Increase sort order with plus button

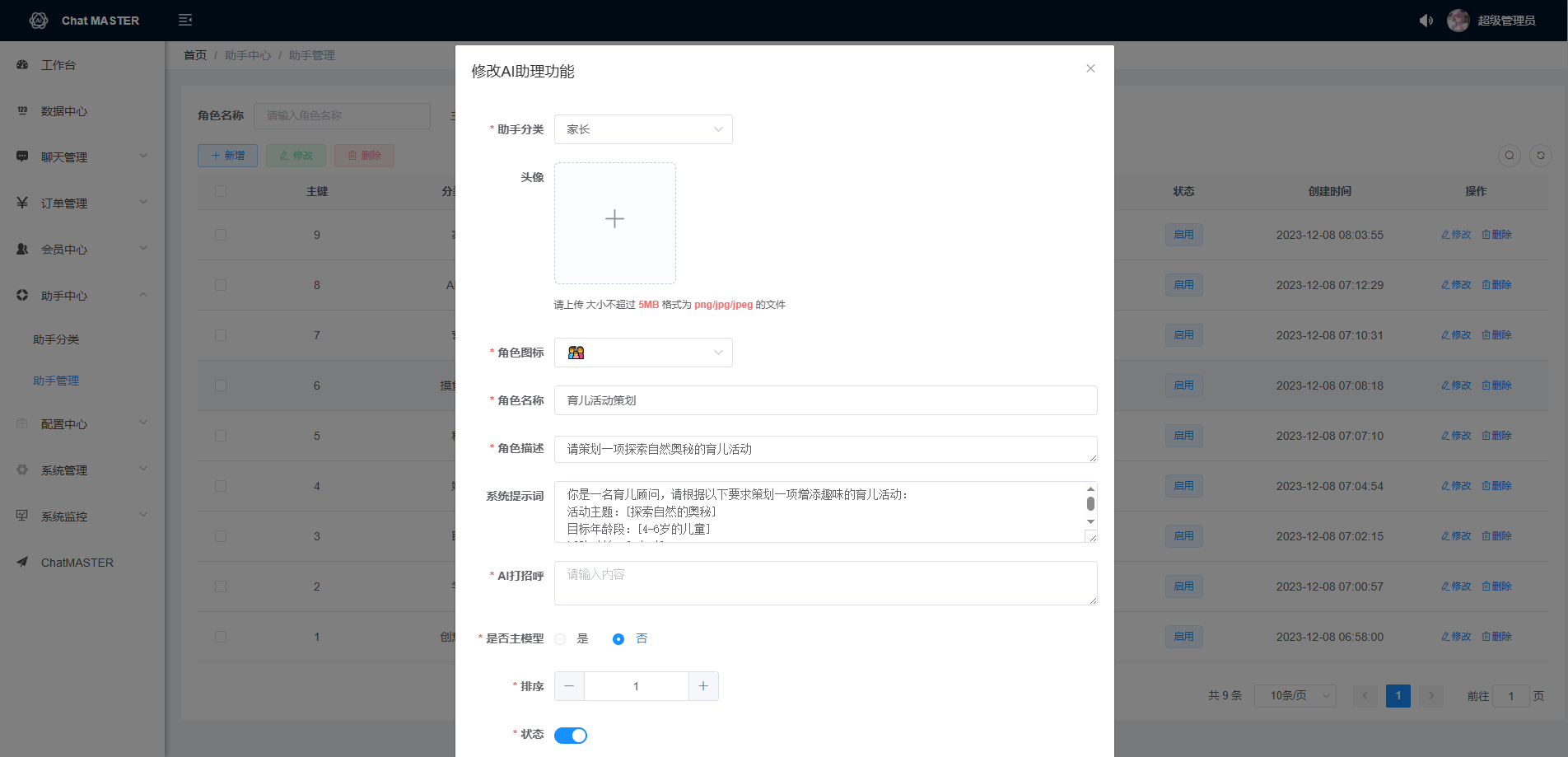pyautogui.click(x=703, y=686)
